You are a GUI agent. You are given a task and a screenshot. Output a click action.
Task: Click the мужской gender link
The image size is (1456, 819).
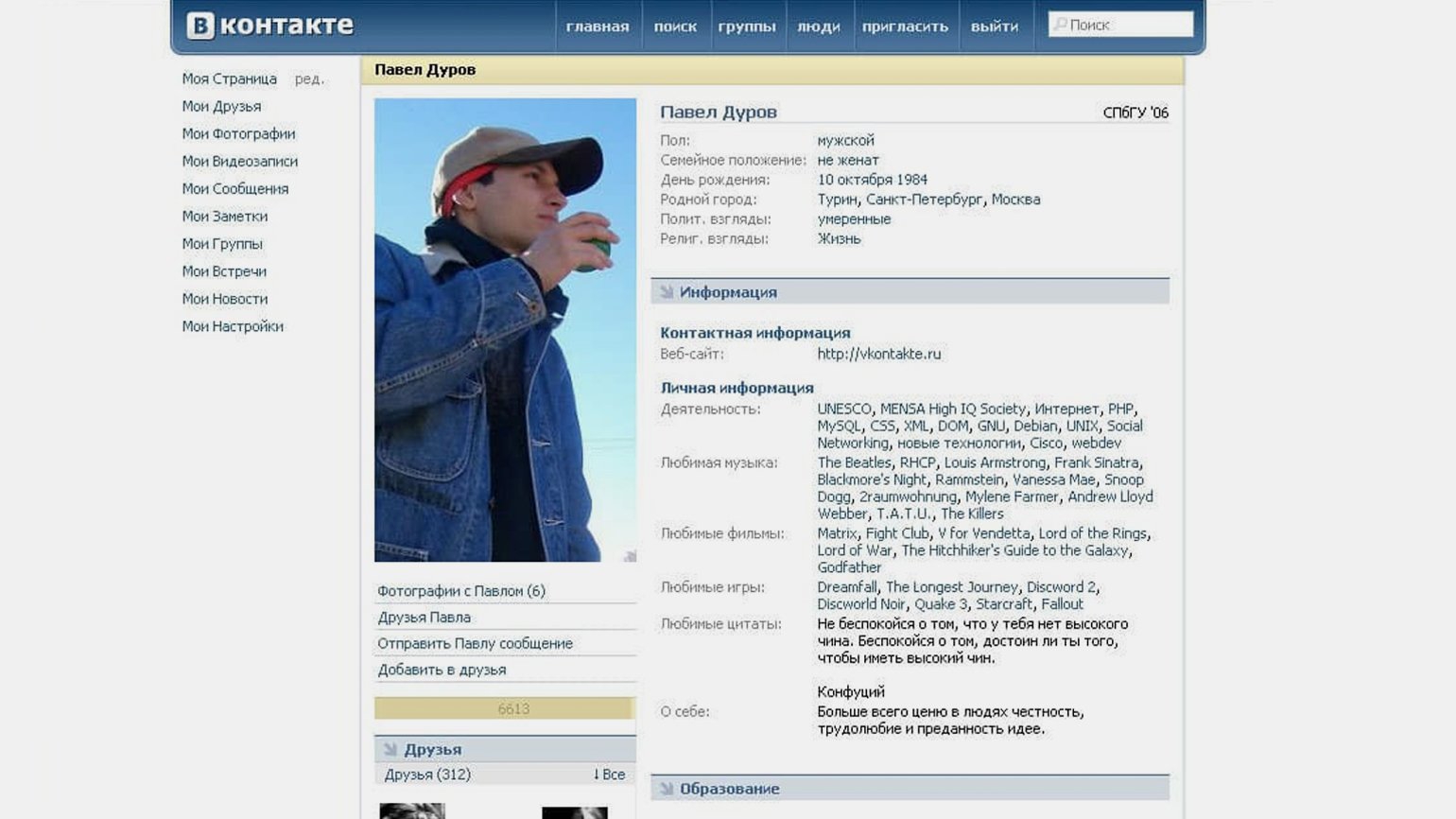click(846, 140)
